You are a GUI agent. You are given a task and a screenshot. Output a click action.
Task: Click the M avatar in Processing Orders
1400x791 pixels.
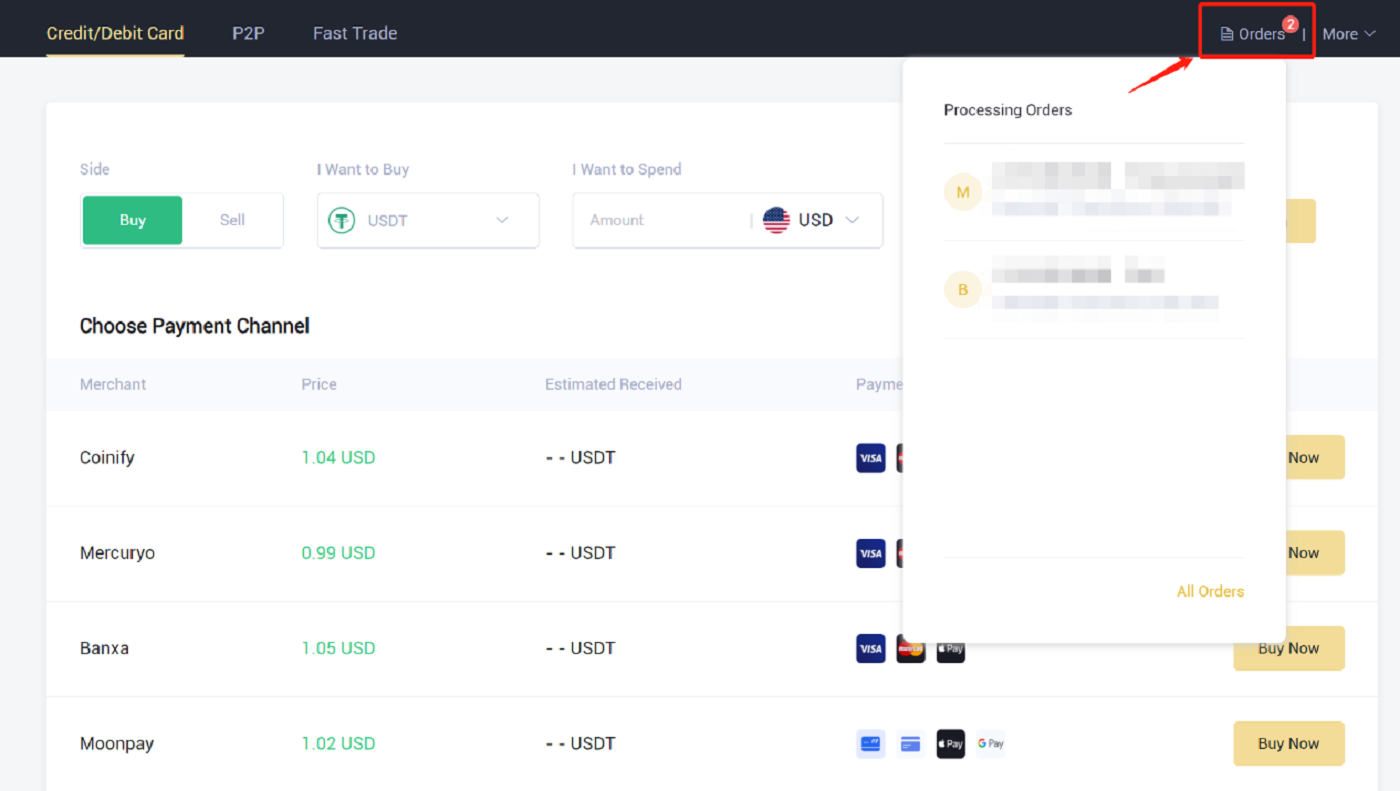pos(963,191)
